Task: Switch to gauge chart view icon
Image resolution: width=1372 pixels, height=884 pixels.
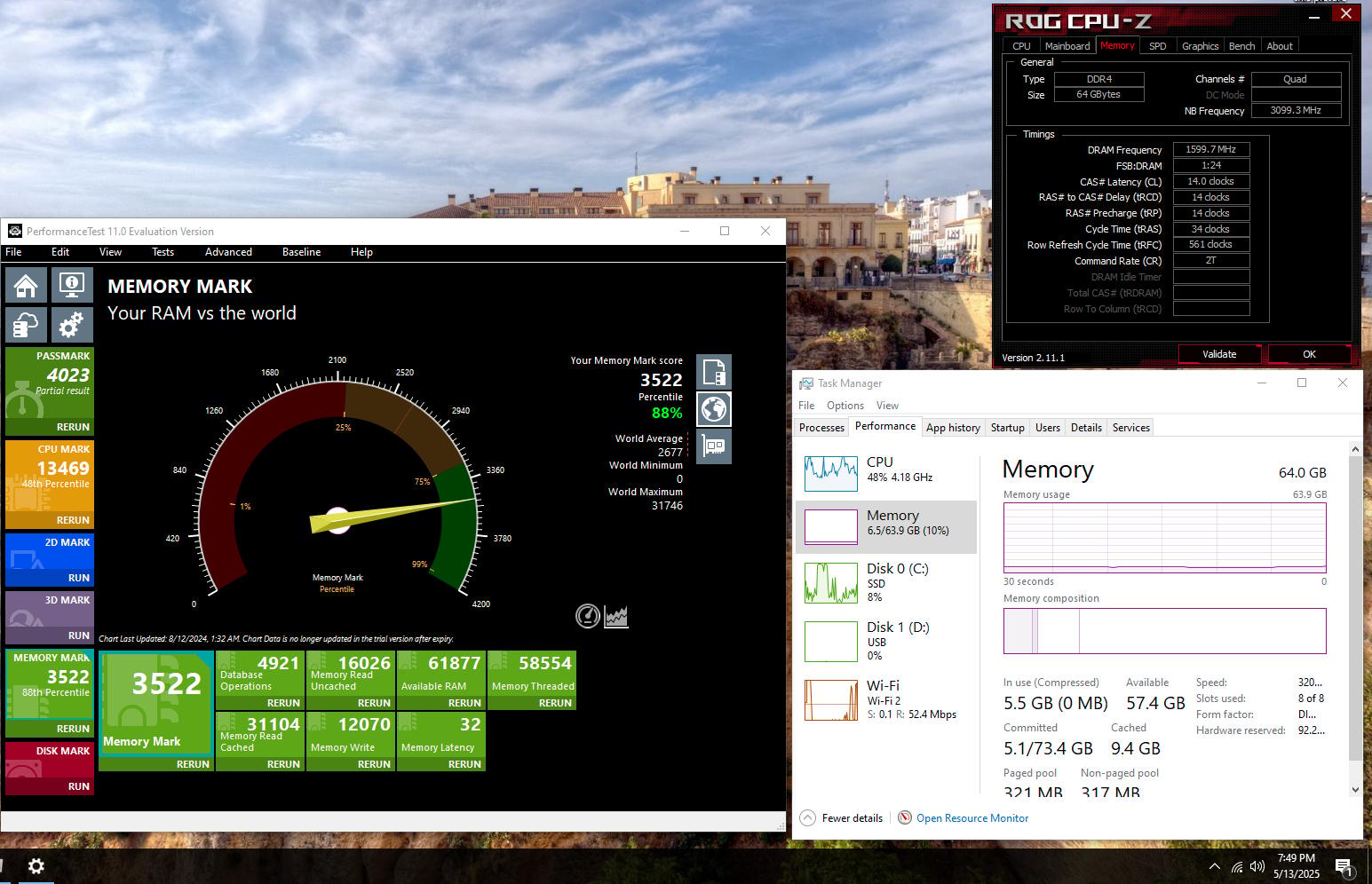Action: click(x=588, y=616)
